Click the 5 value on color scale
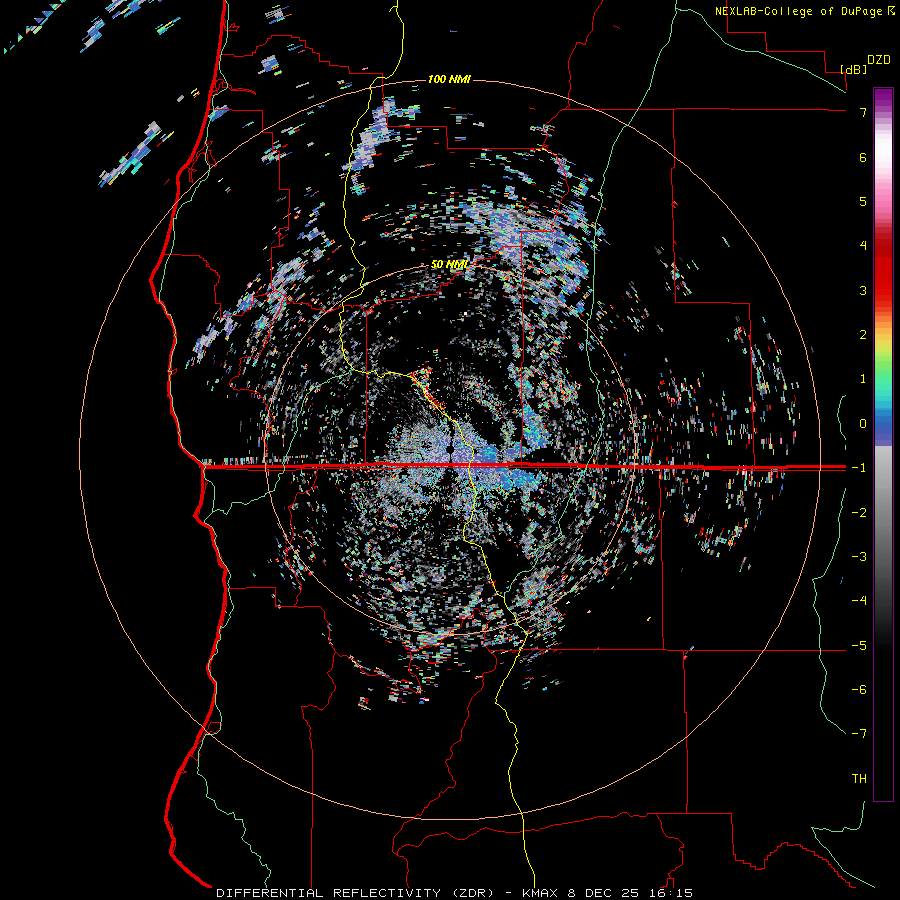Image resolution: width=900 pixels, height=900 pixels. click(x=863, y=201)
